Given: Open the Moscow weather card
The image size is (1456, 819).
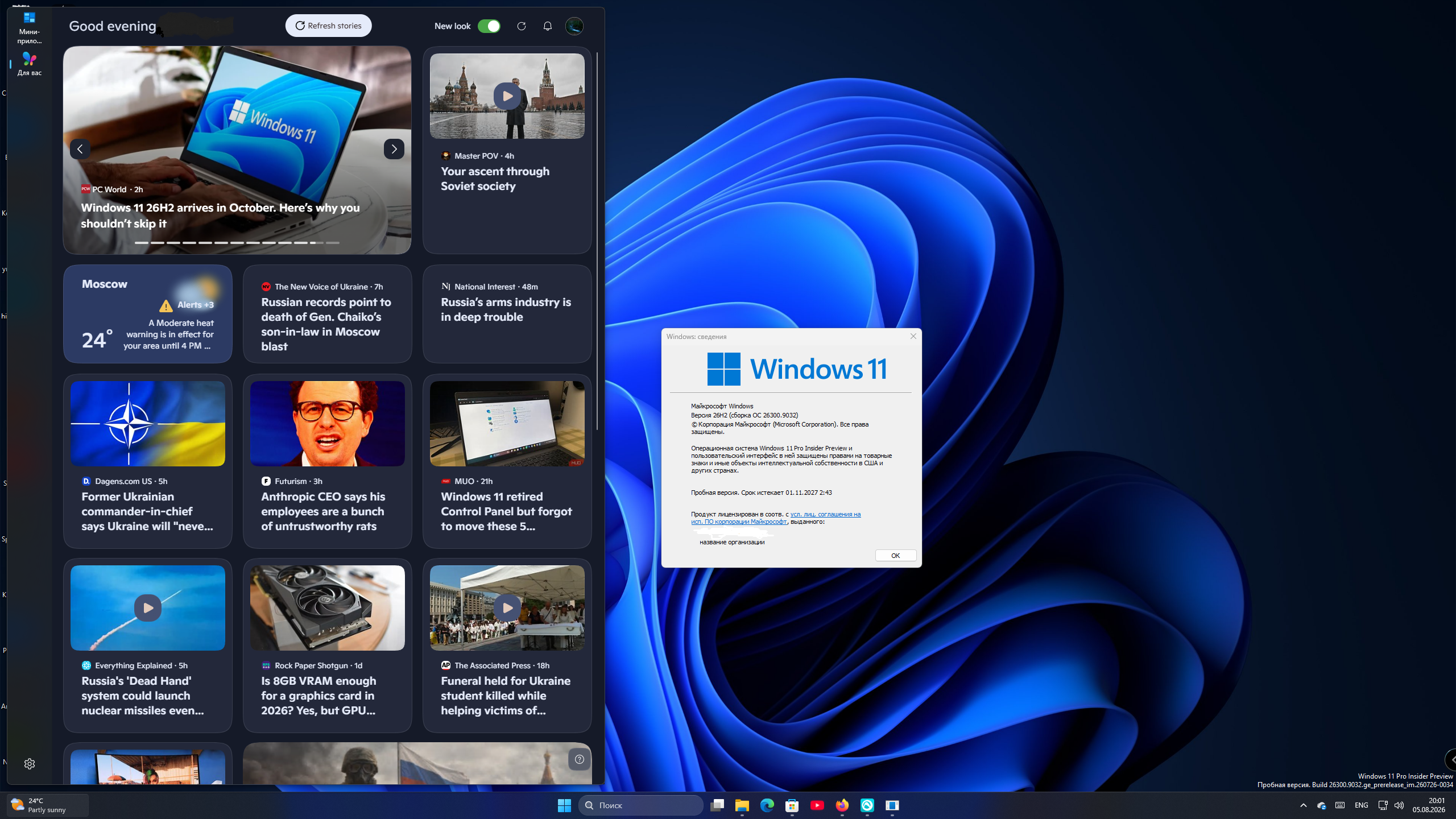Looking at the screenshot, I should coord(148,314).
